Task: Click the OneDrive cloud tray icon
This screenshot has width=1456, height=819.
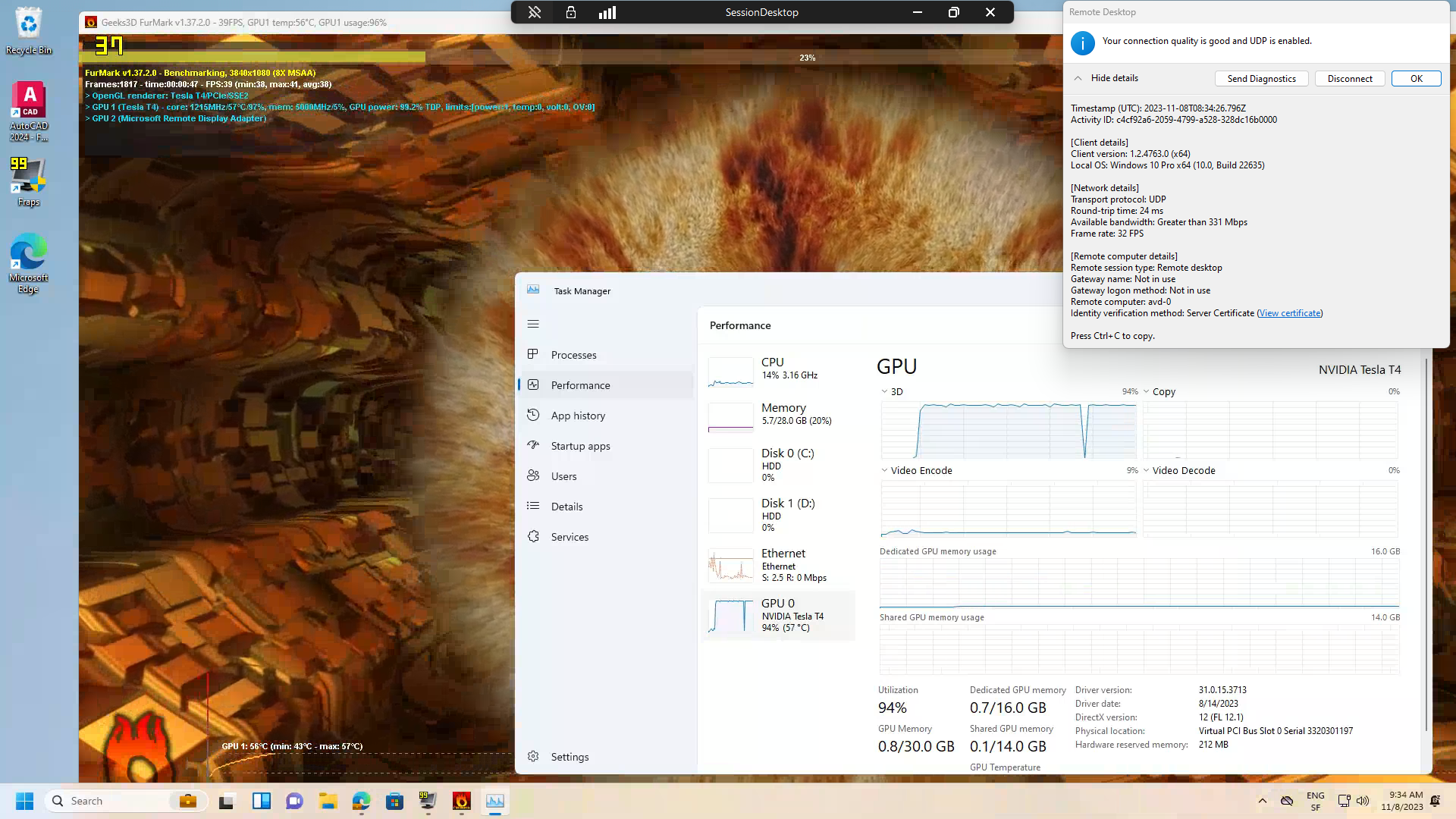Action: 1287,801
